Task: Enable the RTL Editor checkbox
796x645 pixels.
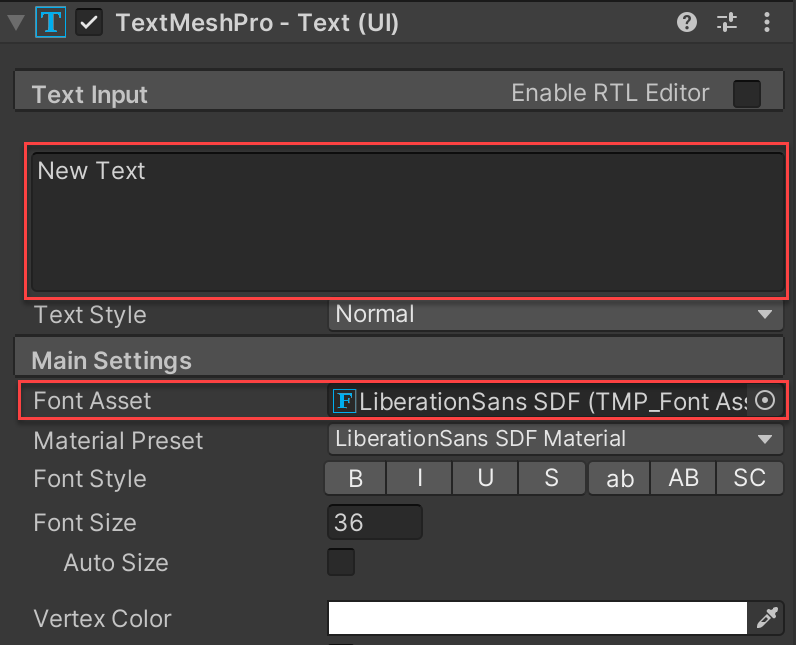Action: [746, 94]
